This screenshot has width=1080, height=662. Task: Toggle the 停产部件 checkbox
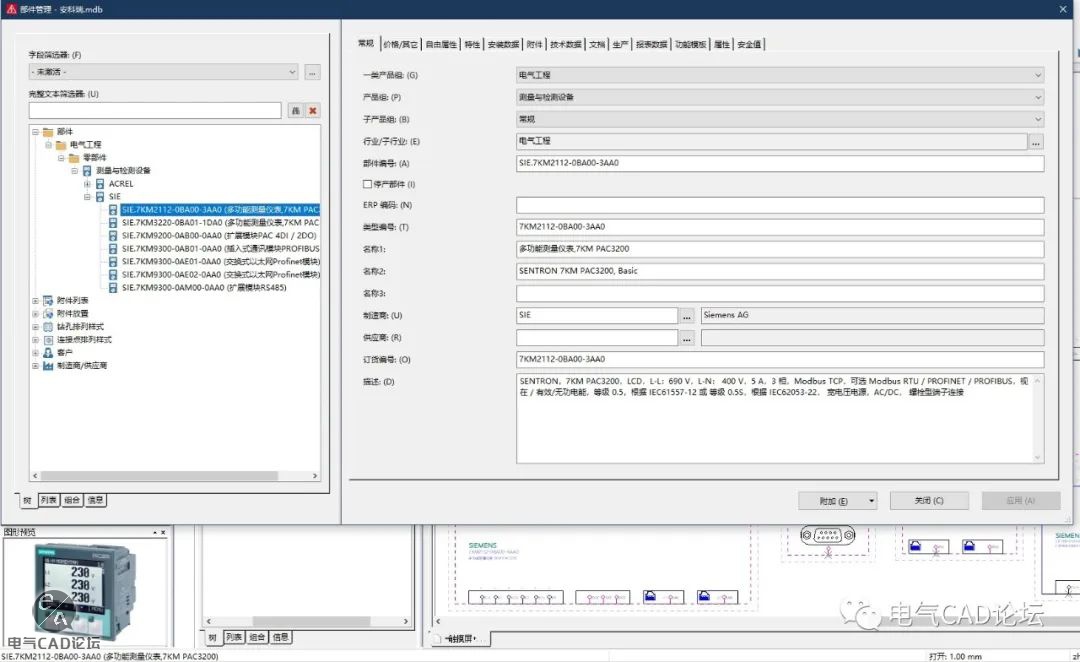(x=367, y=184)
